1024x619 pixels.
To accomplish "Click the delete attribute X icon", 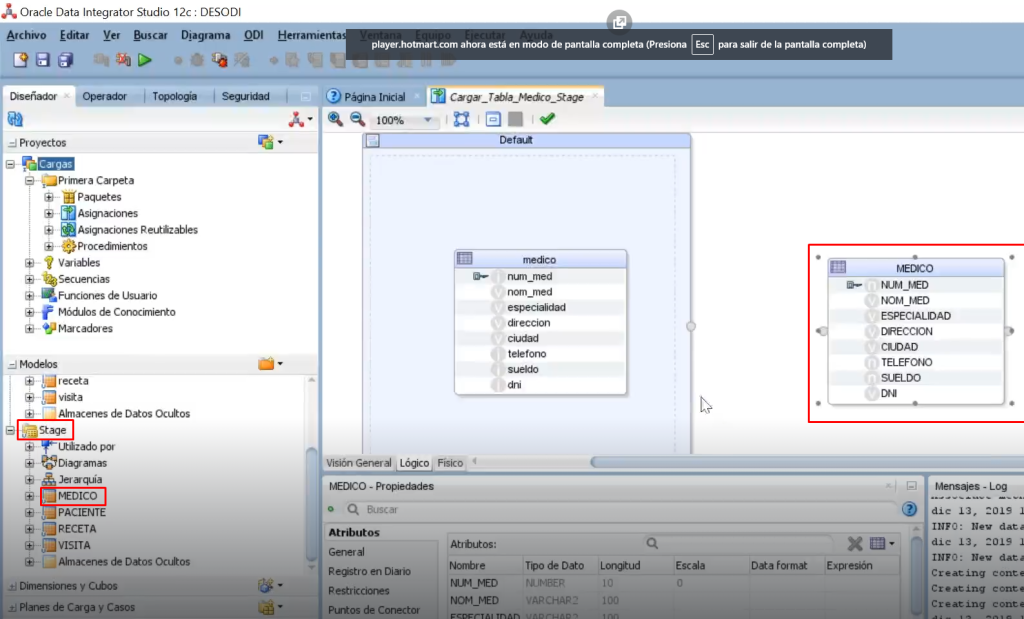I will 854,543.
